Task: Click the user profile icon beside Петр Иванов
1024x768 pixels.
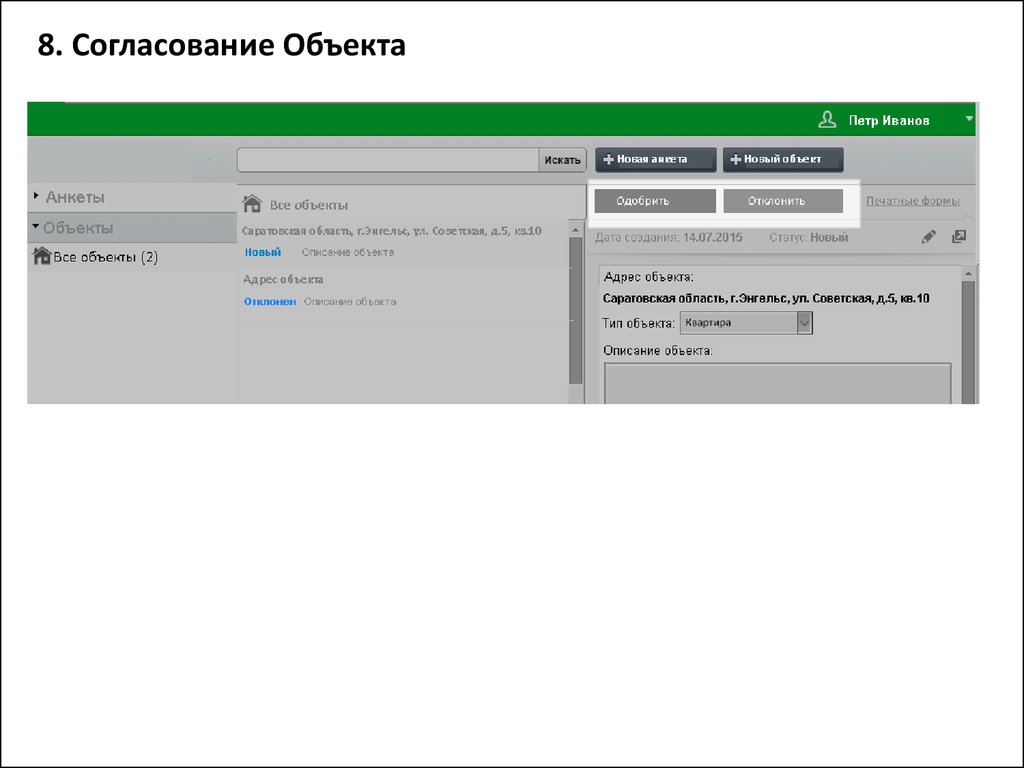Action: coord(827,120)
